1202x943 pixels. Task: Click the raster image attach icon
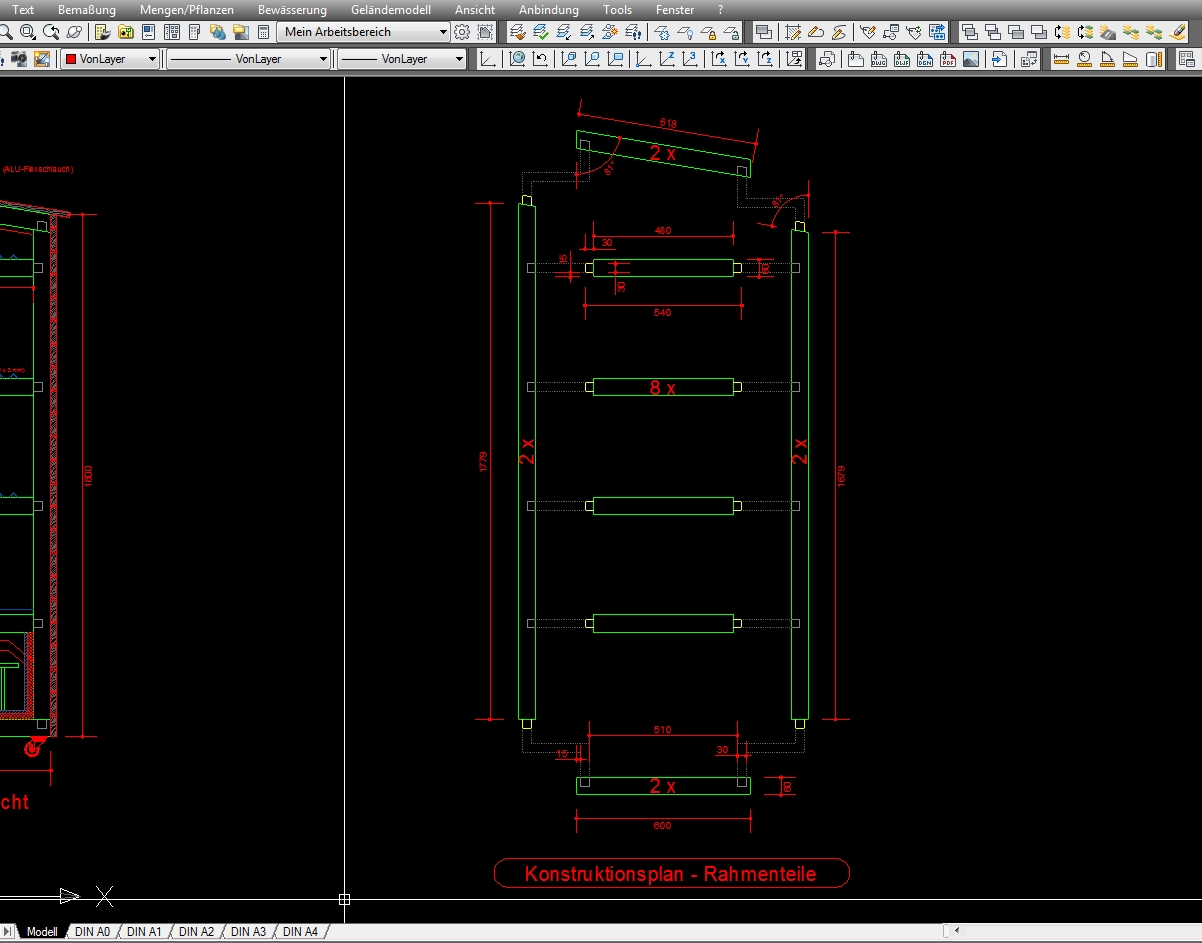tap(971, 59)
